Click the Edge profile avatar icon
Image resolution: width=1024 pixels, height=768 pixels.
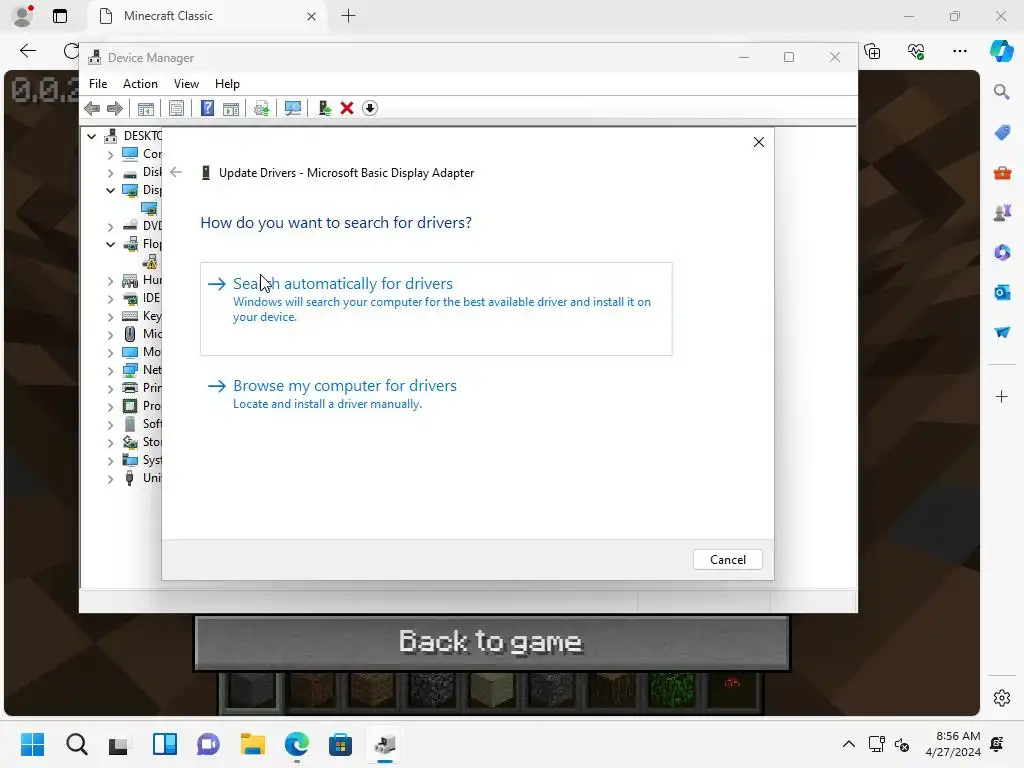(23, 16)
